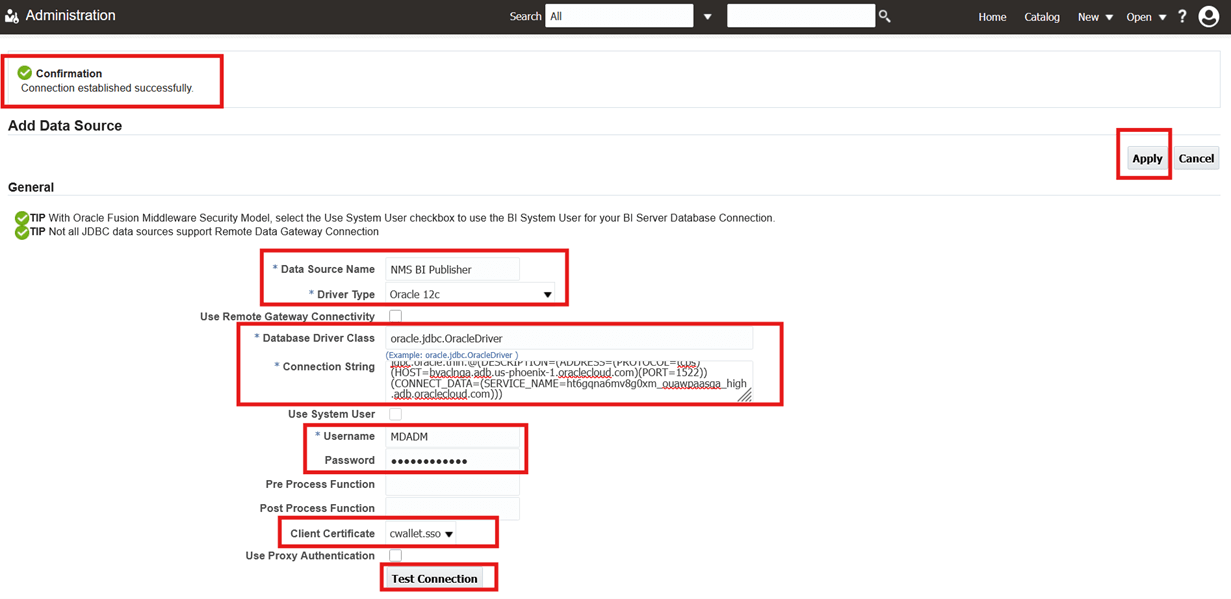
Task: Click the 'Connection established successfully.' message
Action: pyautogui.click(x=107, y=88)
